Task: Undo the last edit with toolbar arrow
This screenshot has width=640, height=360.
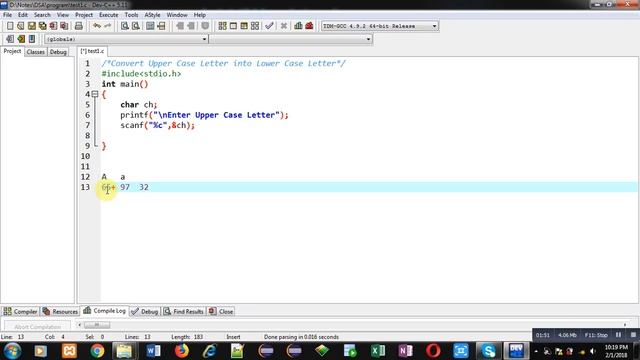Action: pyautogui.click(x=97, y=26)
